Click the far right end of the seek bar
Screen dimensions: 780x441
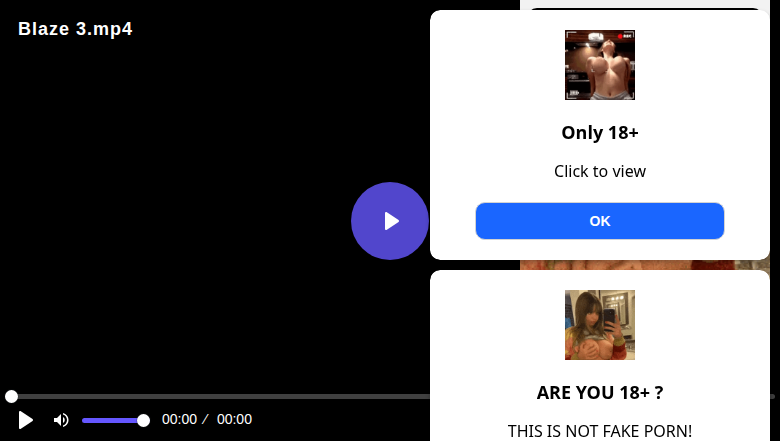point(773,396)
